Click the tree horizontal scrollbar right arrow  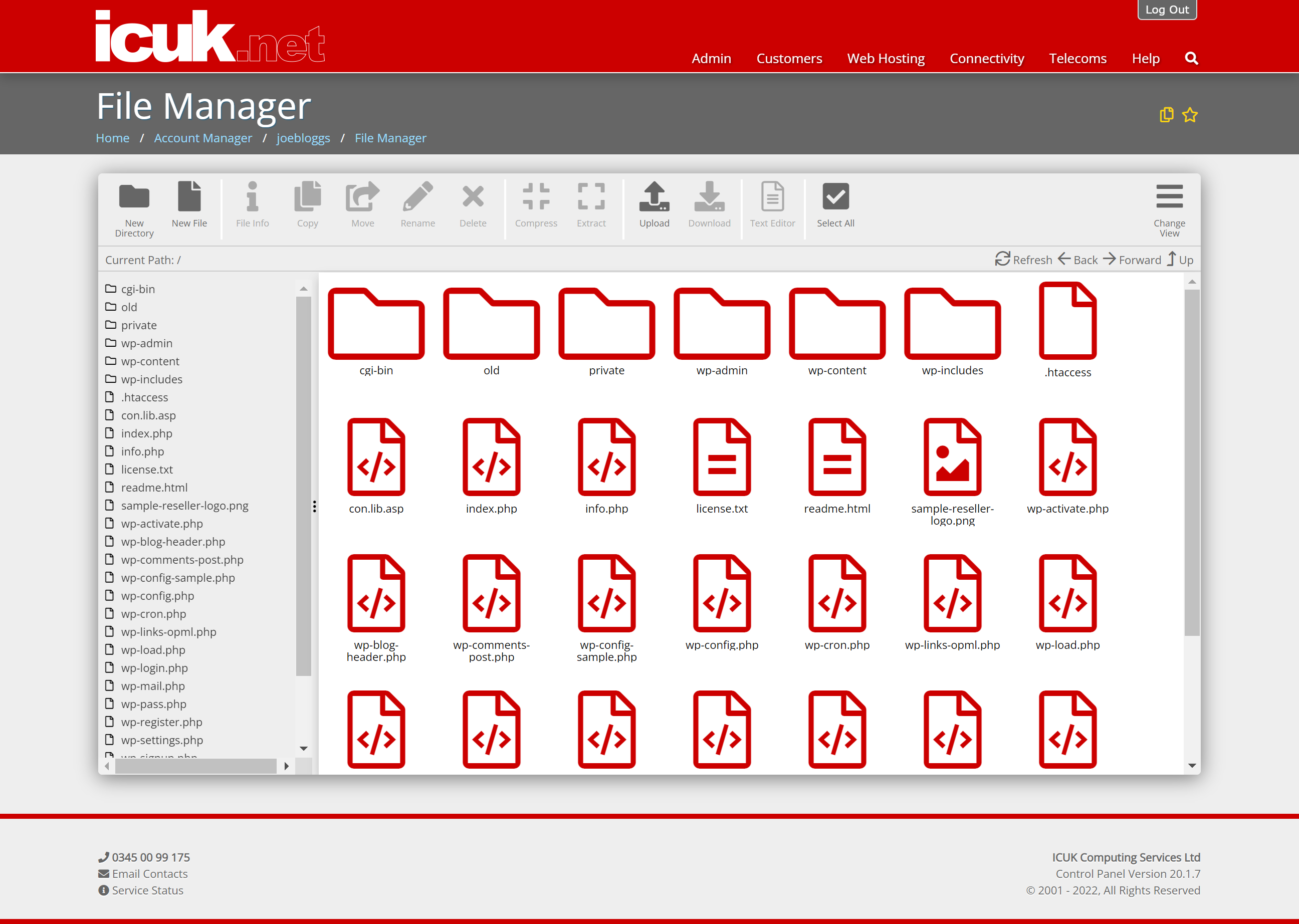tap(286, 766)
